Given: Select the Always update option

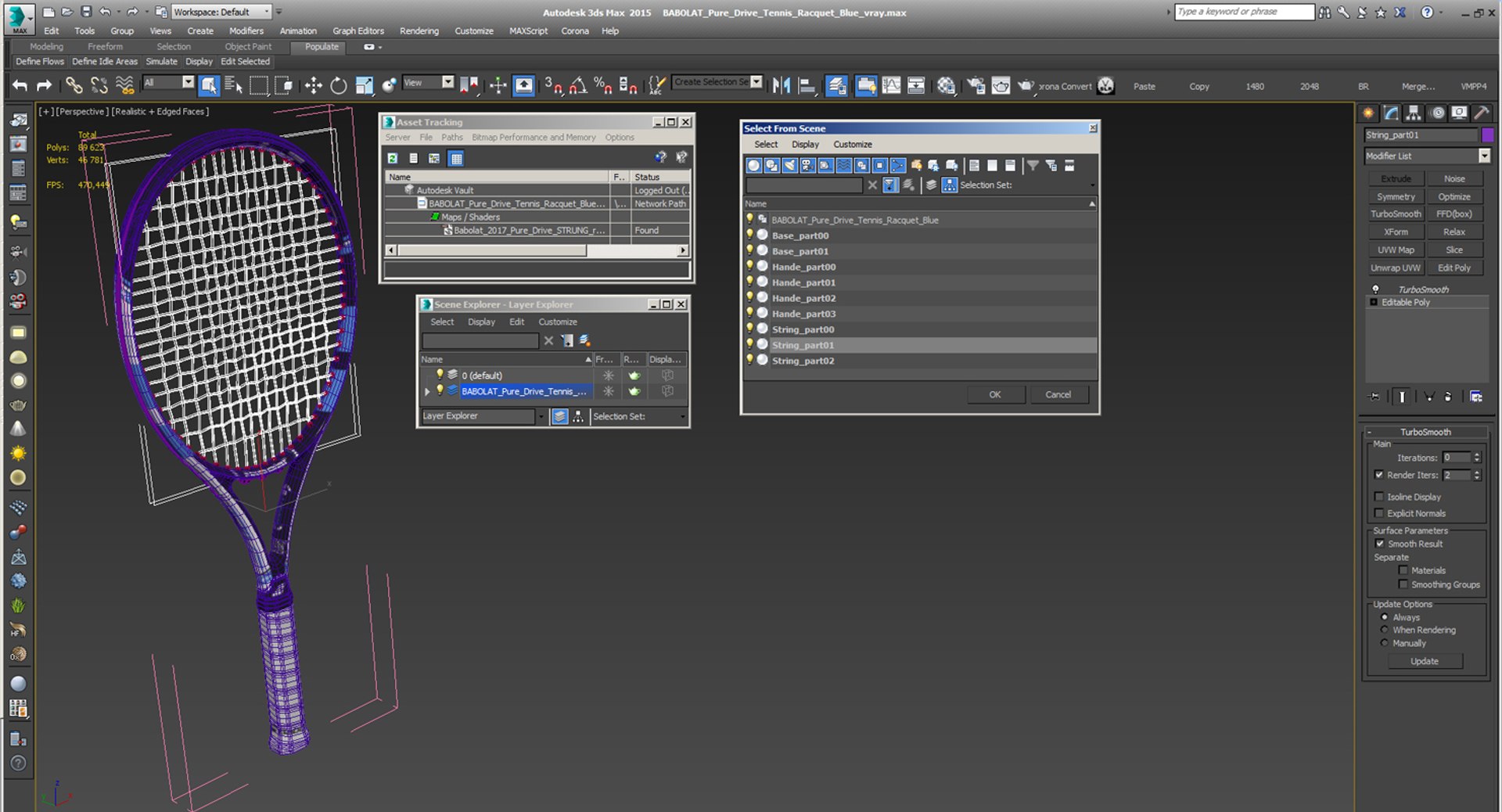Looking at the screenshot, I should (1385, 617).
